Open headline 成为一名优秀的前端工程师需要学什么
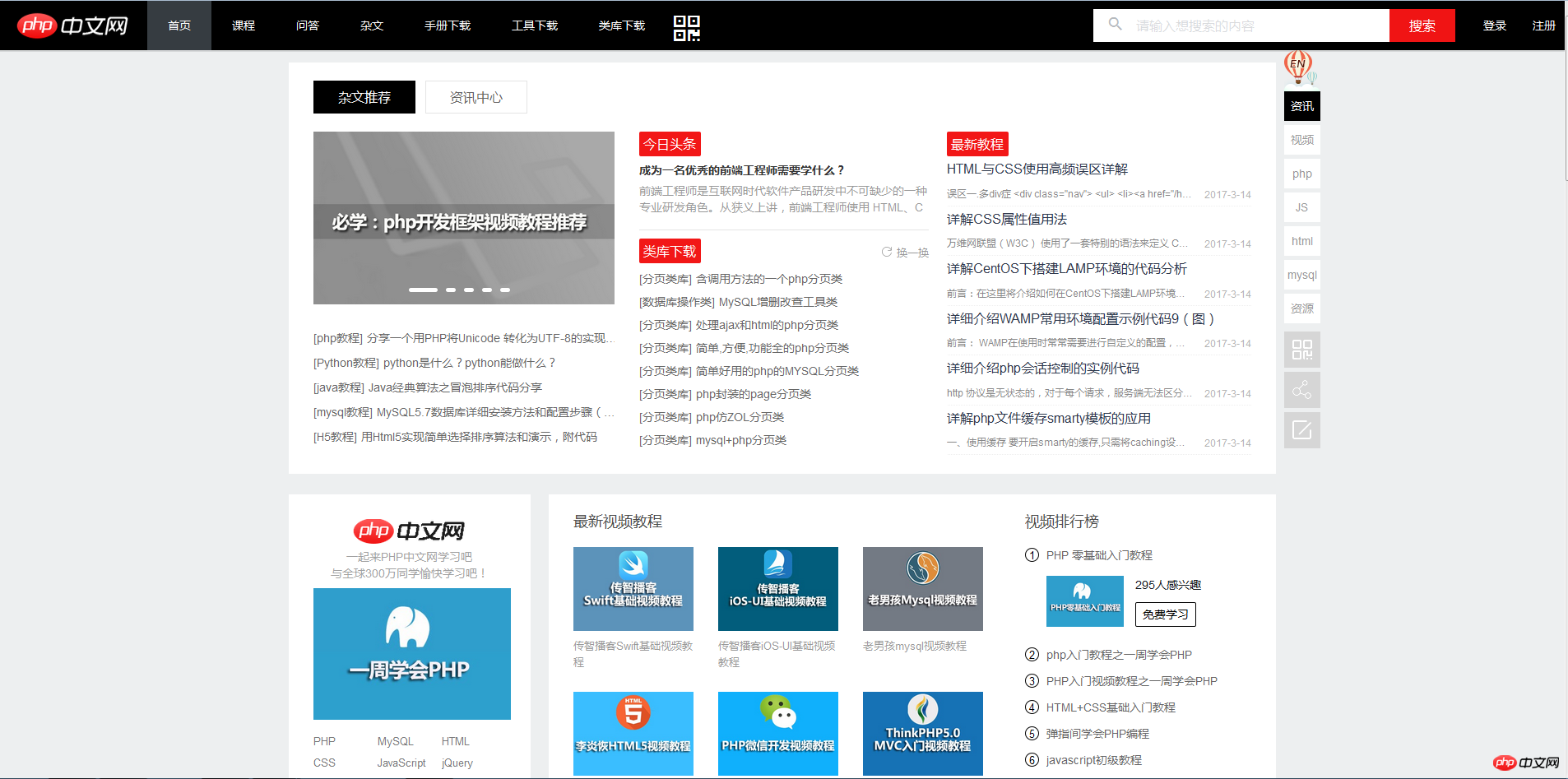The height and width of the screenshot is (779, 1568). [742, 170]
